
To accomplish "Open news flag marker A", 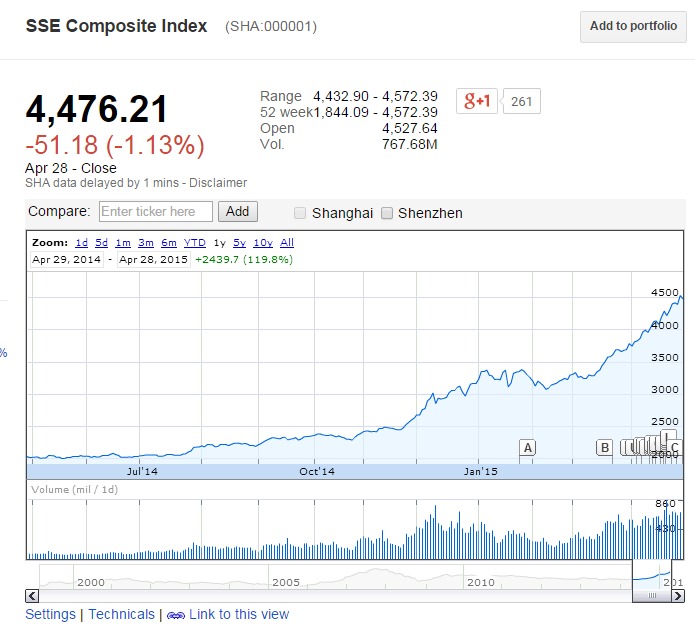I will tap(527, 447).
